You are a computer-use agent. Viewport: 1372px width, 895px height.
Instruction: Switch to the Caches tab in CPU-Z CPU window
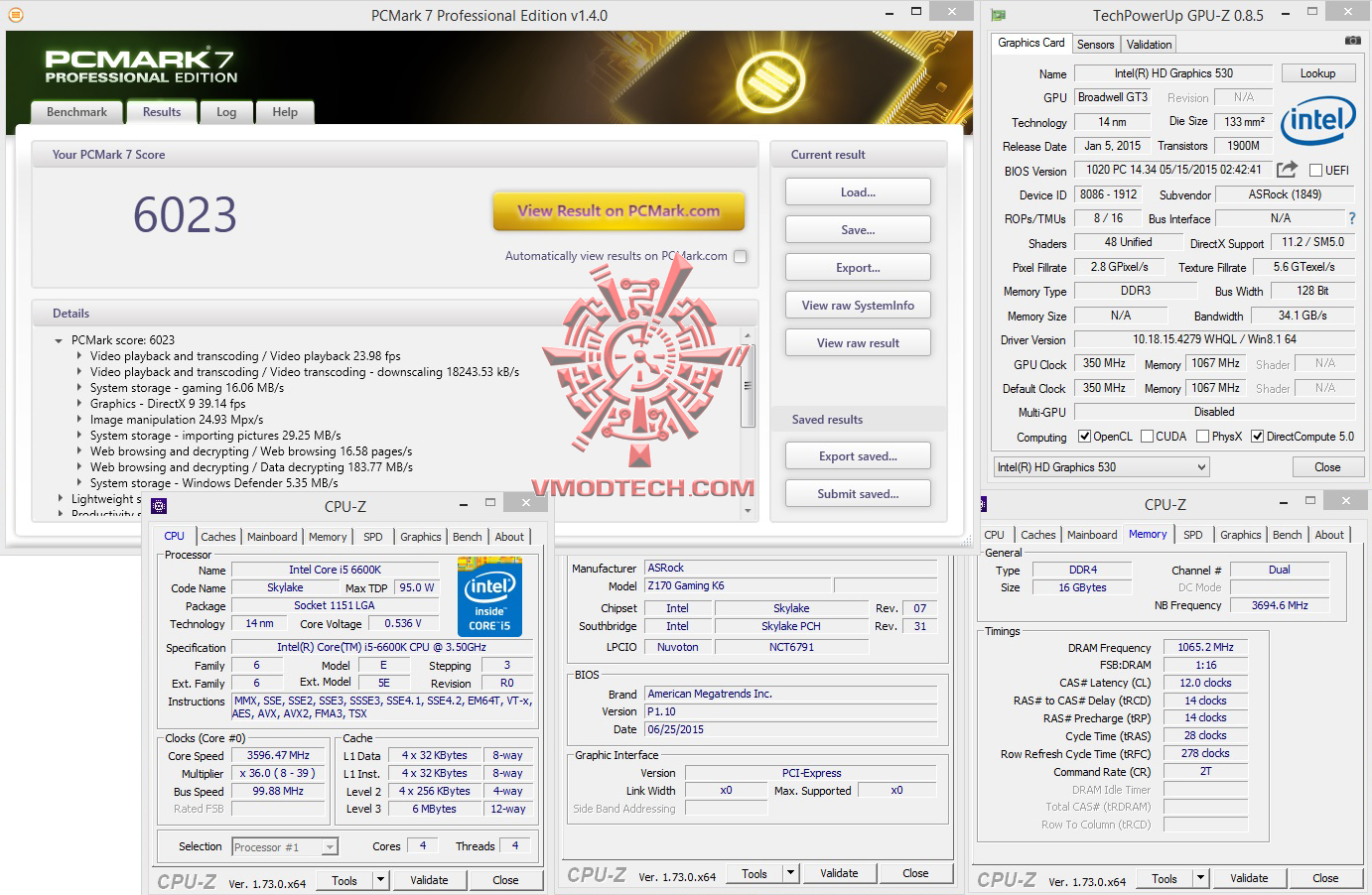[218, 537]
